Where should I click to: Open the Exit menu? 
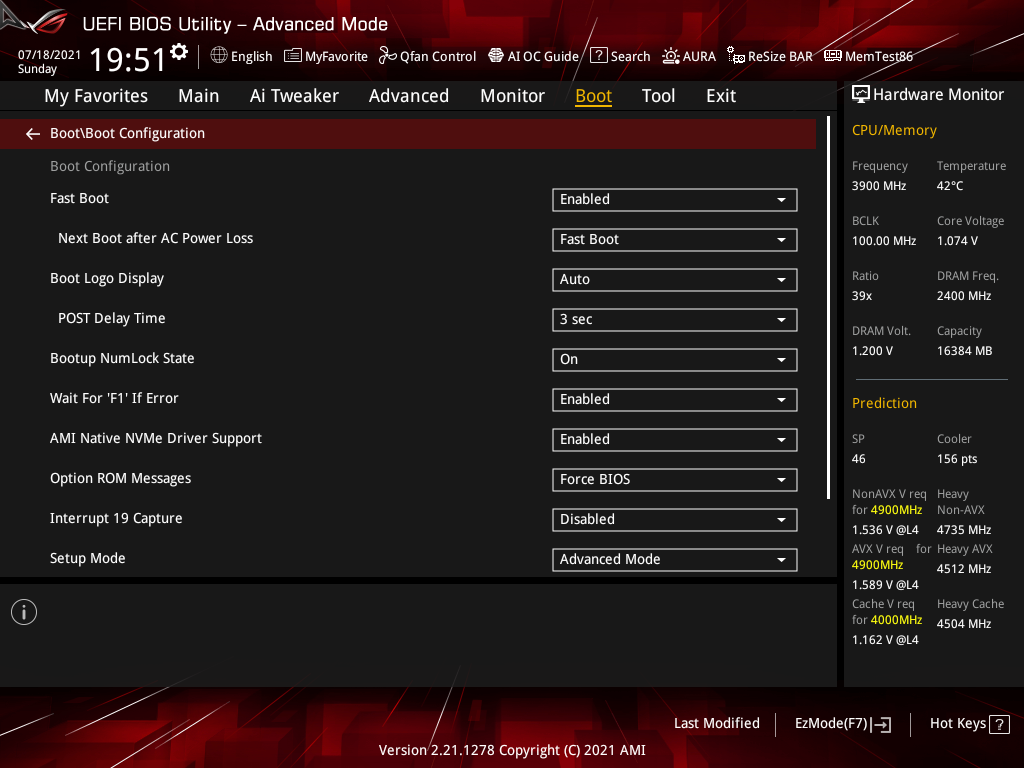click(x=720, y=95)
